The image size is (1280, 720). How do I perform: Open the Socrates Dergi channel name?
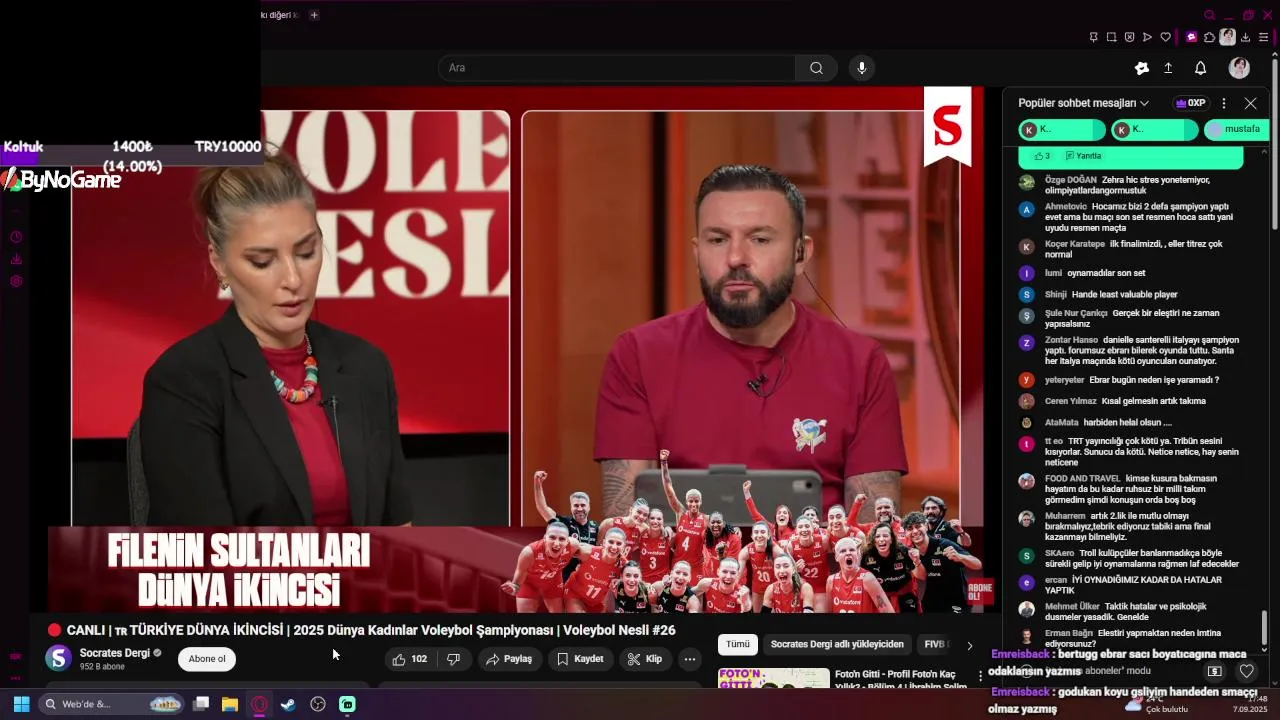115,653
